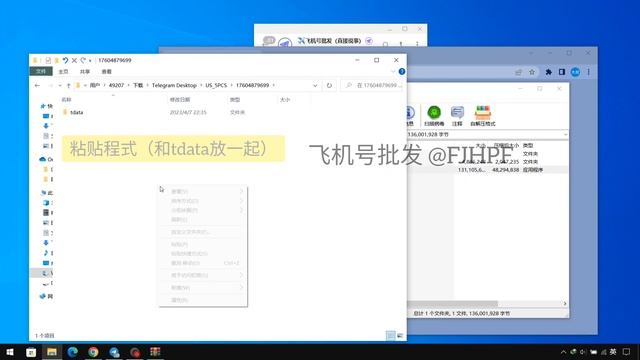Screen dimensions: 640x360
Task: Open the Customize Quick Access Toolbar dropdown
Action: click(90, 61)
